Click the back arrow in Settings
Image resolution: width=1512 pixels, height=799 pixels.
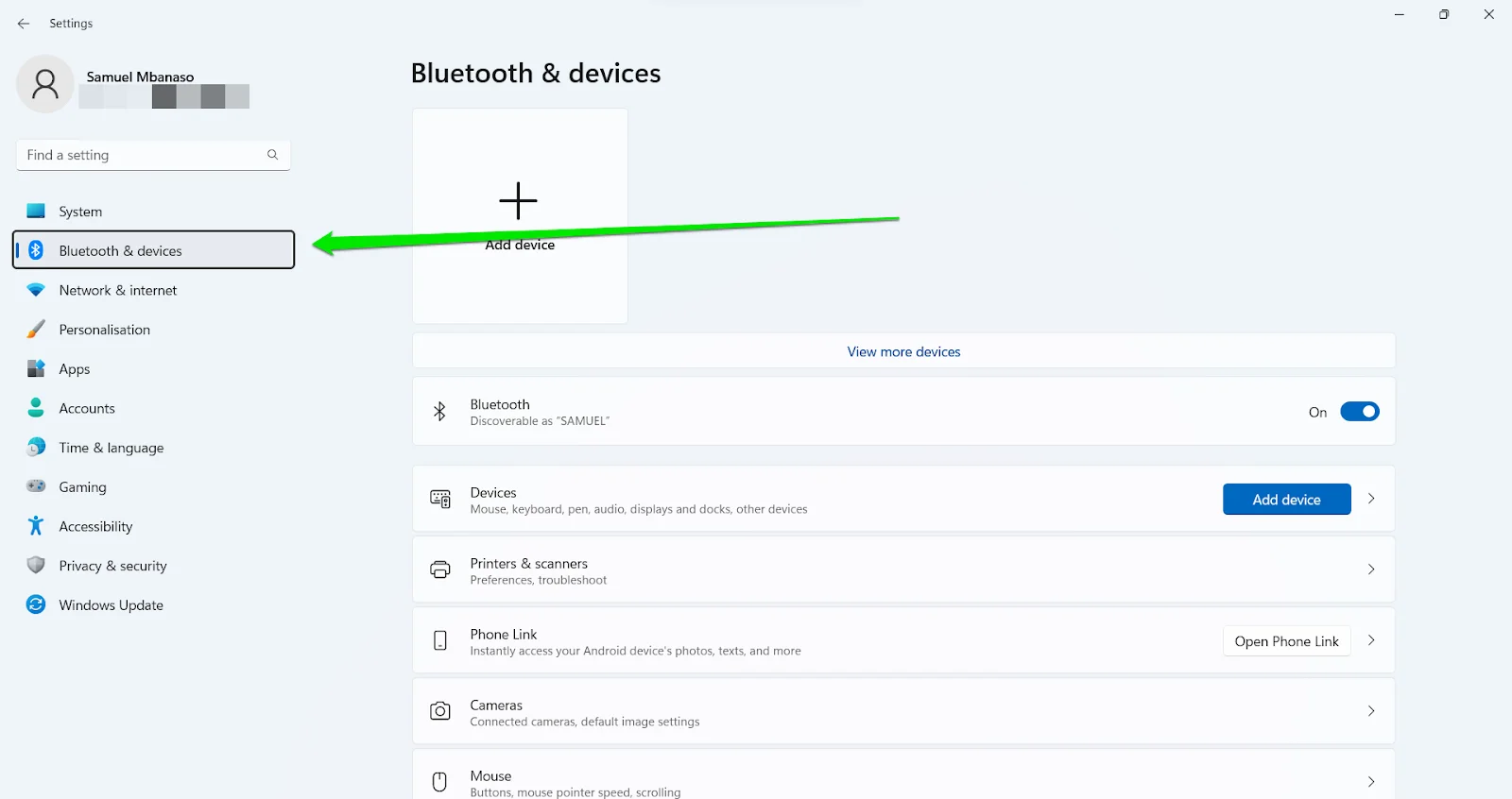tap(24, 24)
